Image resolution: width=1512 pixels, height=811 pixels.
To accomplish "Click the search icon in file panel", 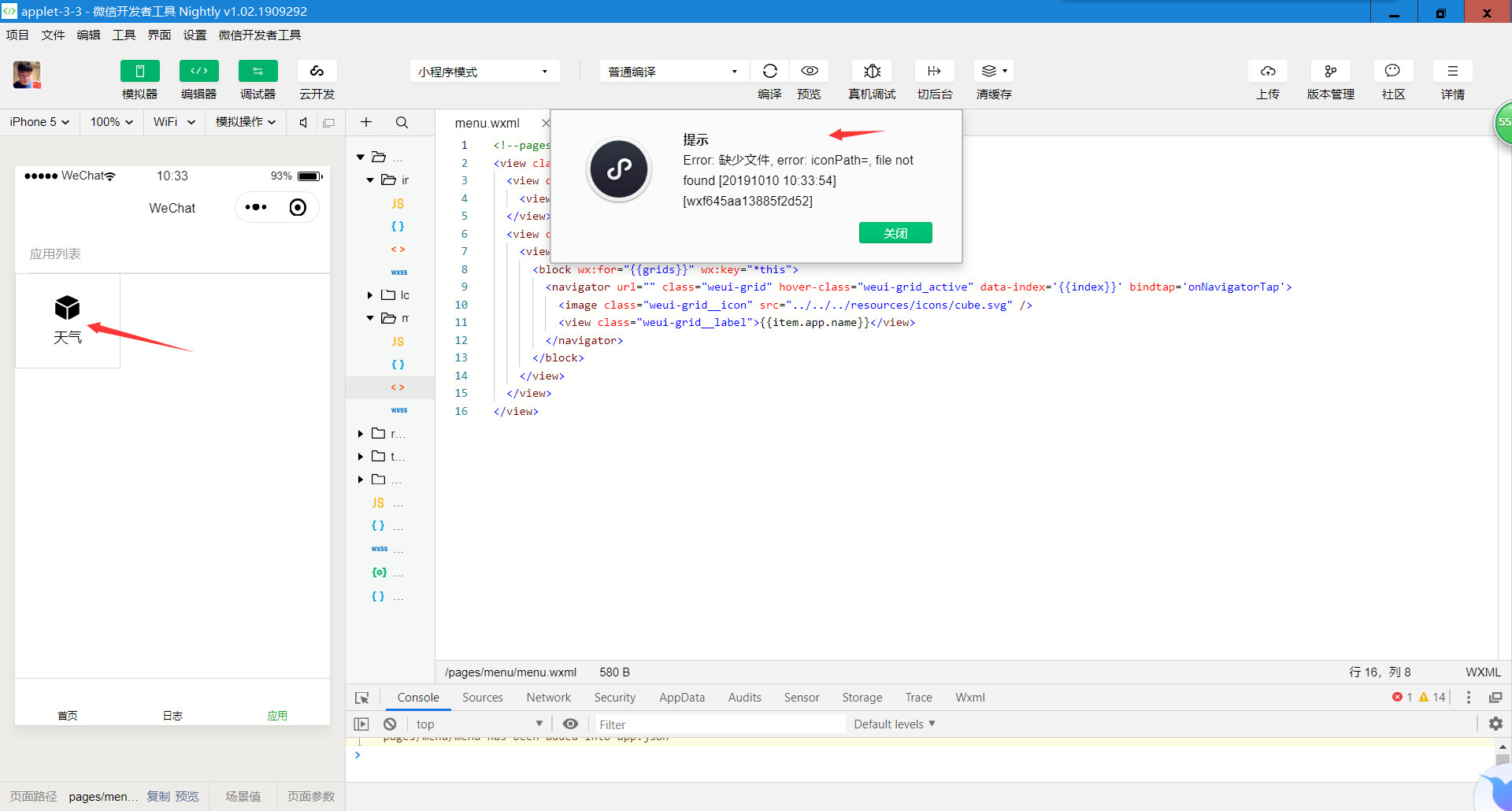I will (x=402, y=123).
